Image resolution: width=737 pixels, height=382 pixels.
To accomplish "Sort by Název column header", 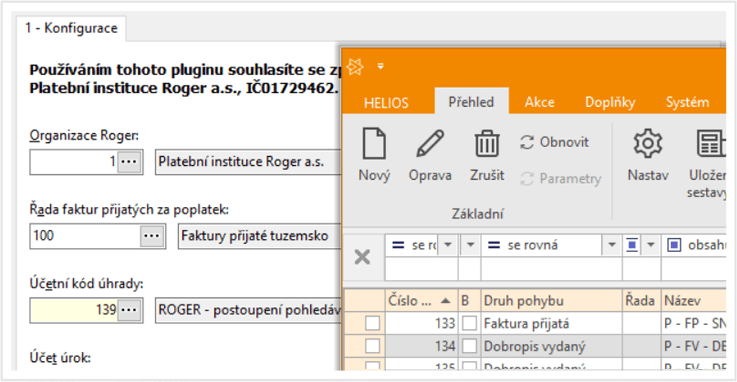I will [693, 301].
